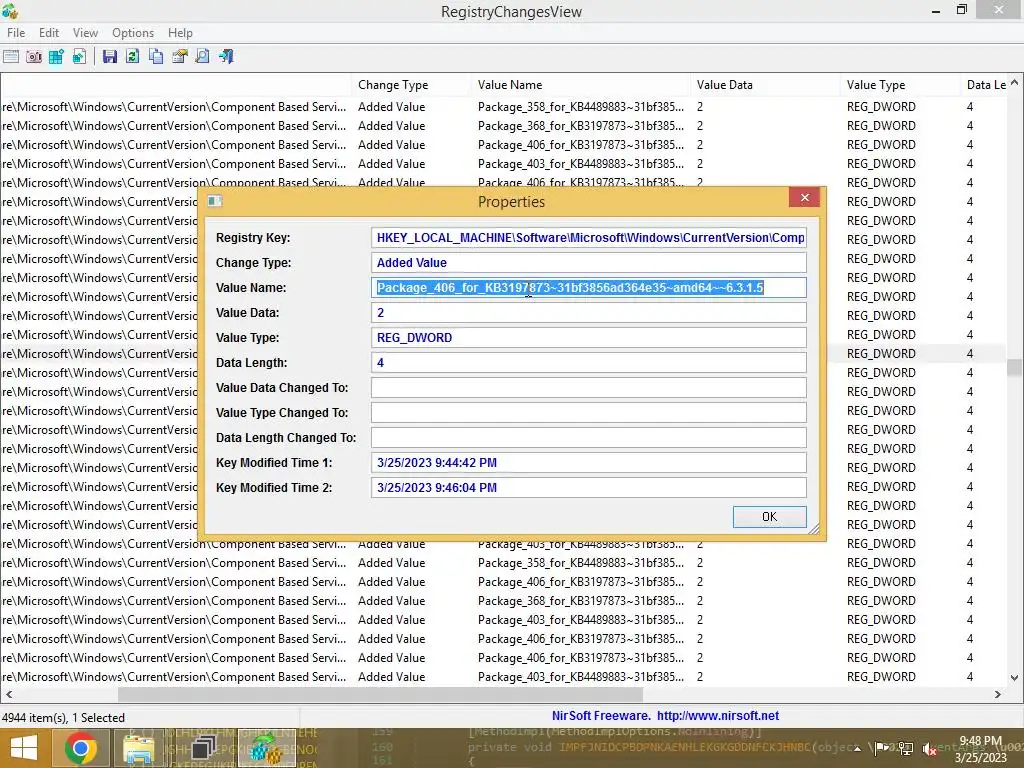Click the network tray icon
The height and width of the screenshot is (768, 1024).
click(906, 748)
